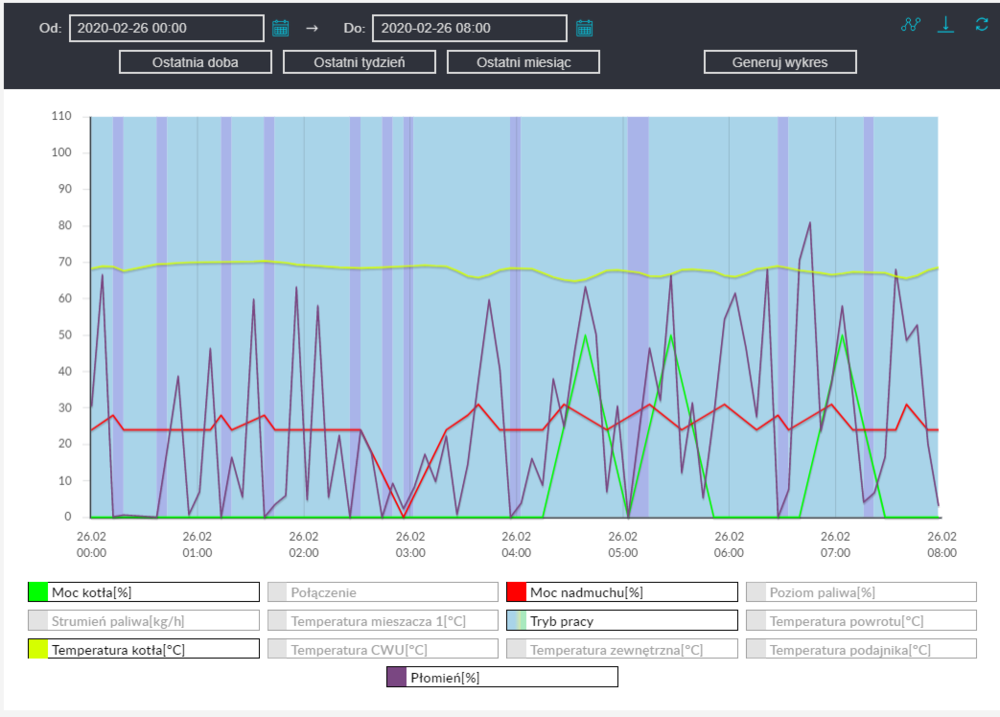Enable the Połączenie series in the legend

[x=383, y=592]
